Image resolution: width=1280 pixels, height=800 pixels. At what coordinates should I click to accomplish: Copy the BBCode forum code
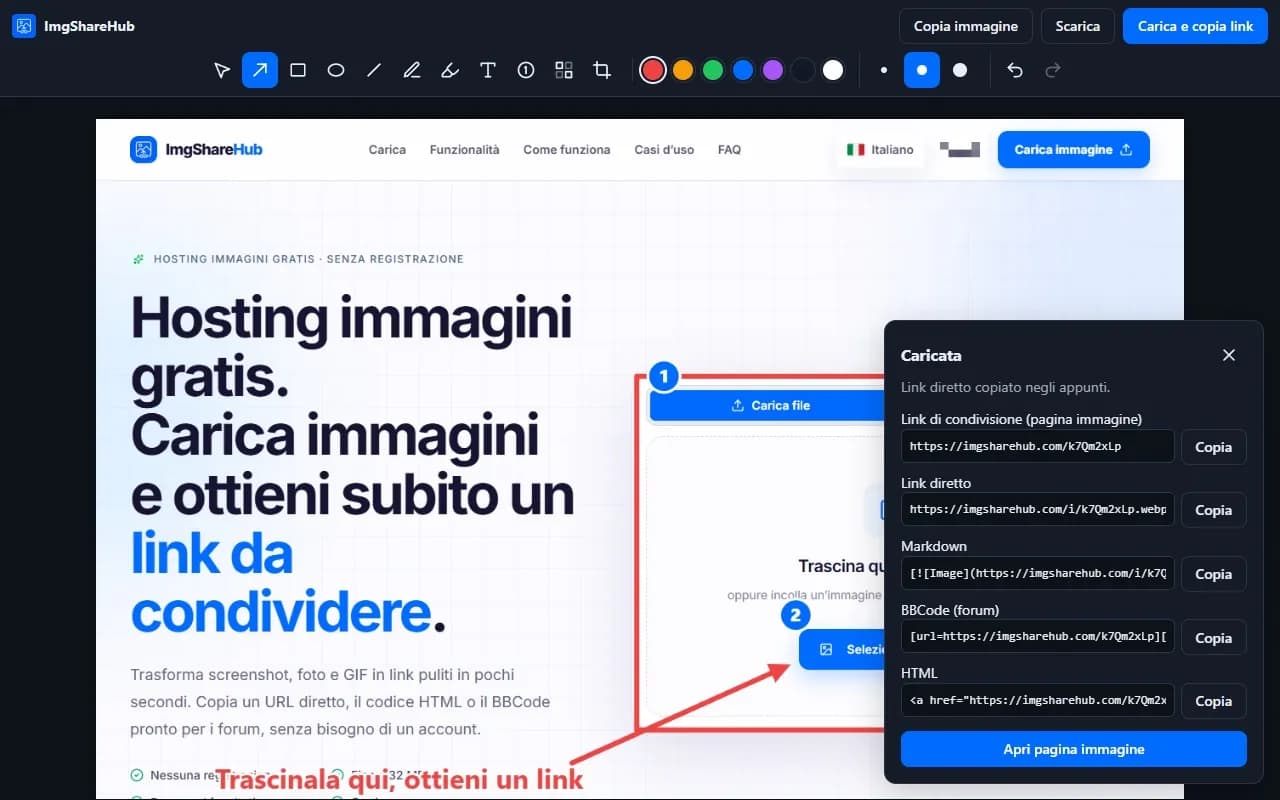tap(1214, 638)
